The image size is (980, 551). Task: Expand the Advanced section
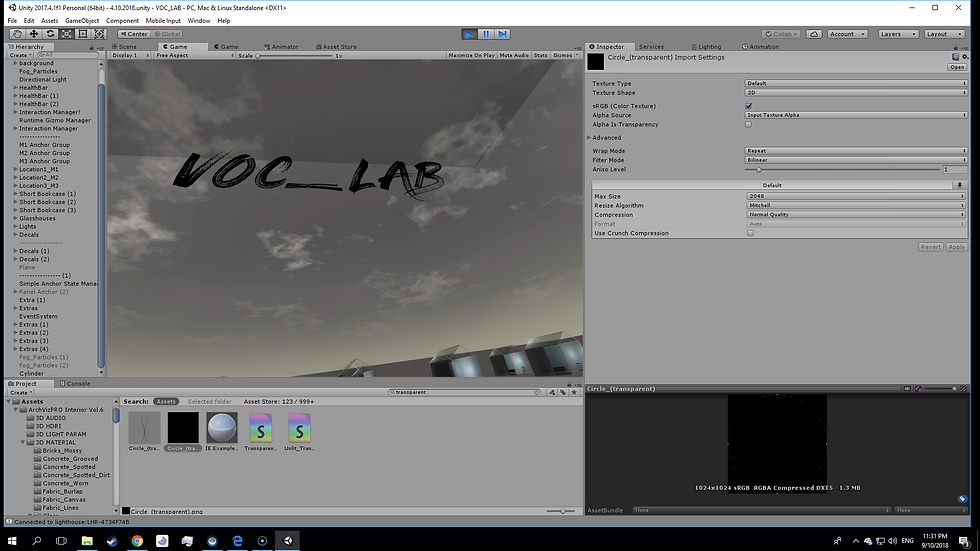click(589, 137)
